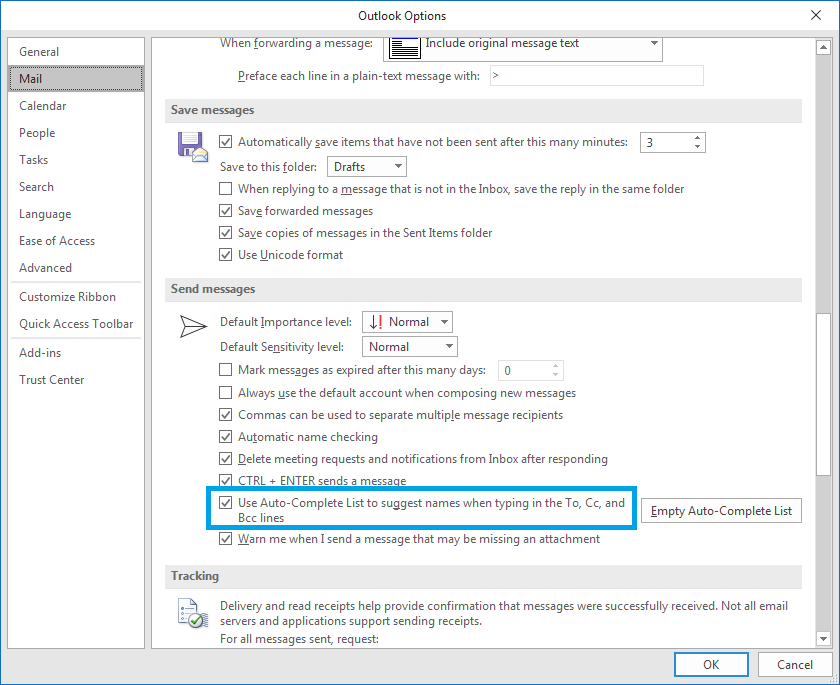Select the General category

pos(76,52)
